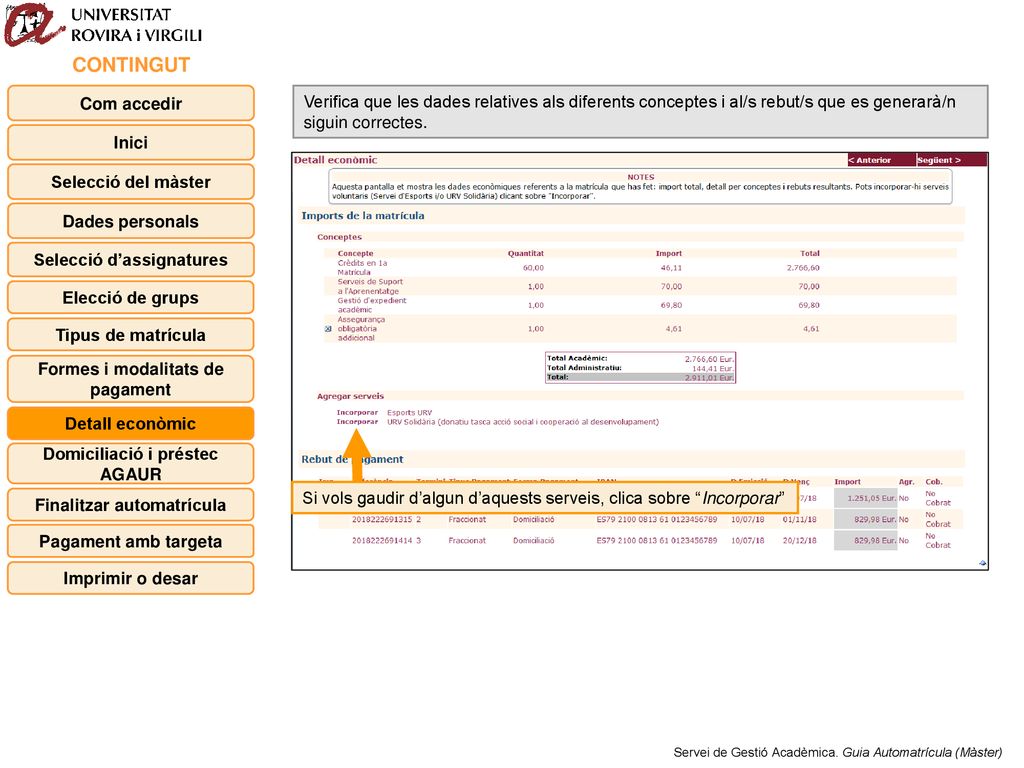The image size is (1024, 768).
Task: Click the 'Següent >' navigation button
Action: pos(951,160)
